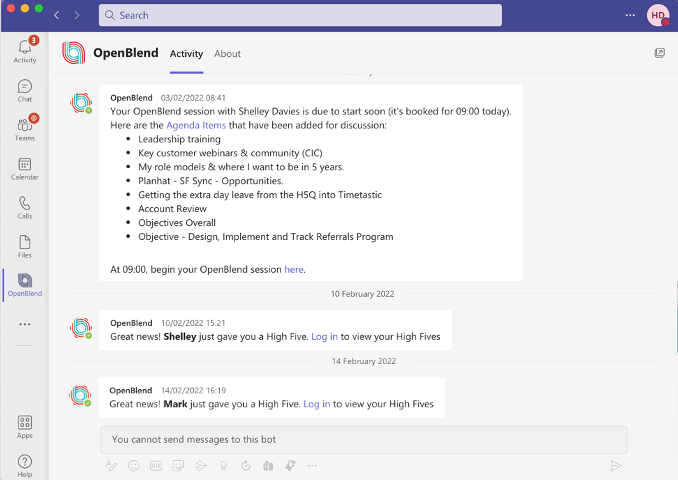Viewport: 678px width, 480px height.
Task: Open the GIF picker
Action: click(156, 465)
